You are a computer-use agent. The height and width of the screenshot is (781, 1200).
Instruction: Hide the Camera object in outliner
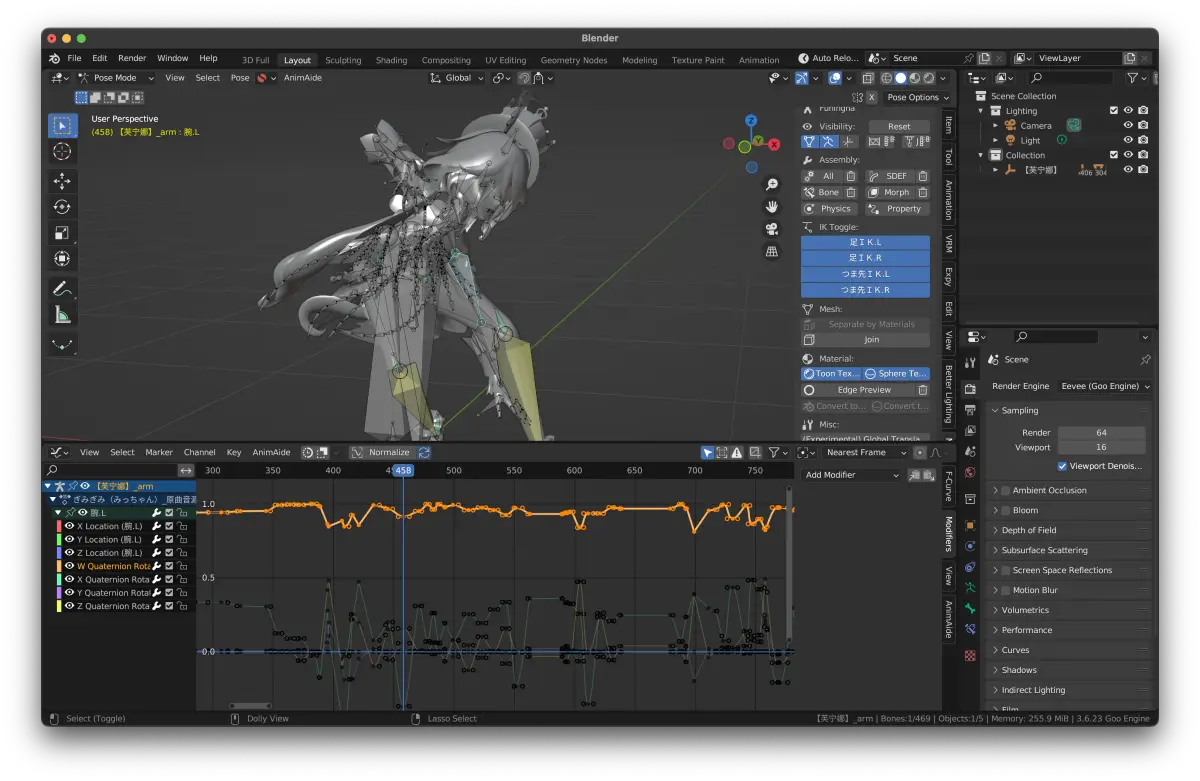1128,125
